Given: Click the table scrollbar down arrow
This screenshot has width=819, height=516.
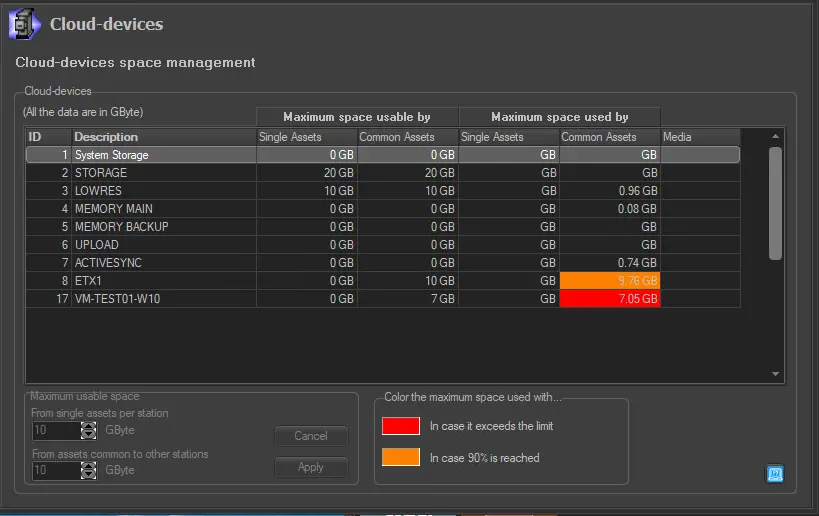Looking at the screenshot, I should (x=775, y=374).
